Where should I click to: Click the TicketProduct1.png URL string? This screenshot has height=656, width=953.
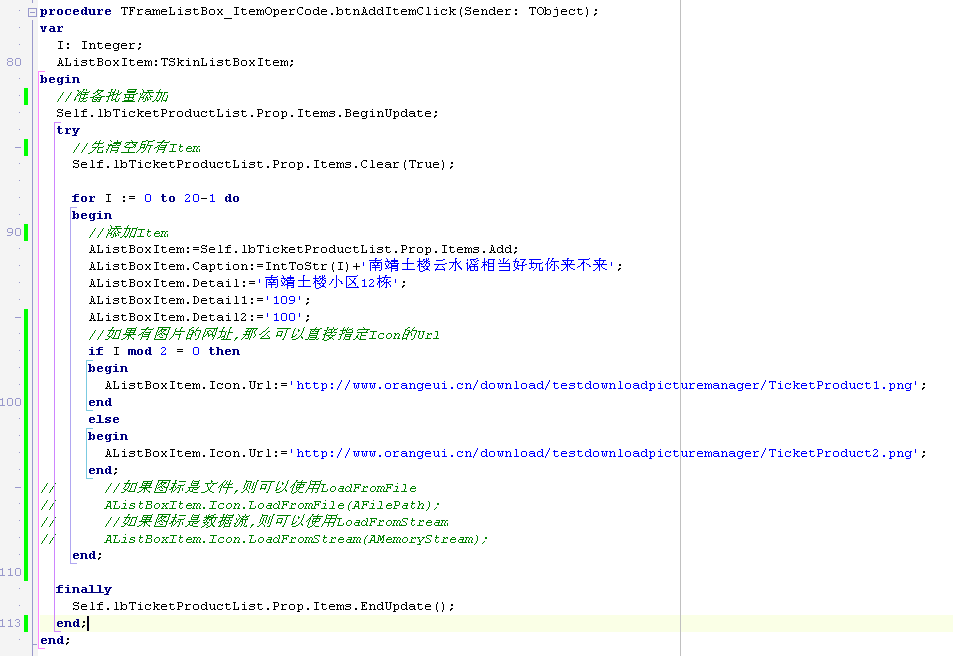[607, 385]
